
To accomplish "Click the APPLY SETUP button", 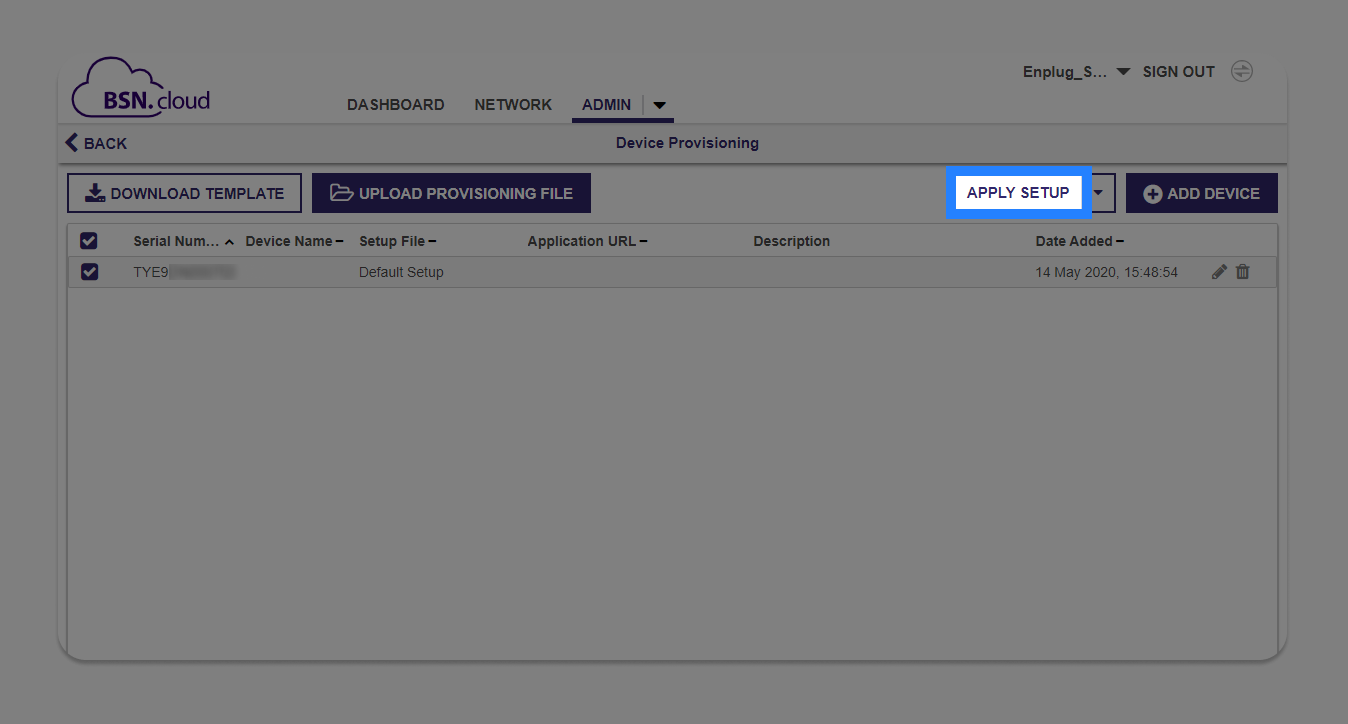I will click(x=1018, y=192).
